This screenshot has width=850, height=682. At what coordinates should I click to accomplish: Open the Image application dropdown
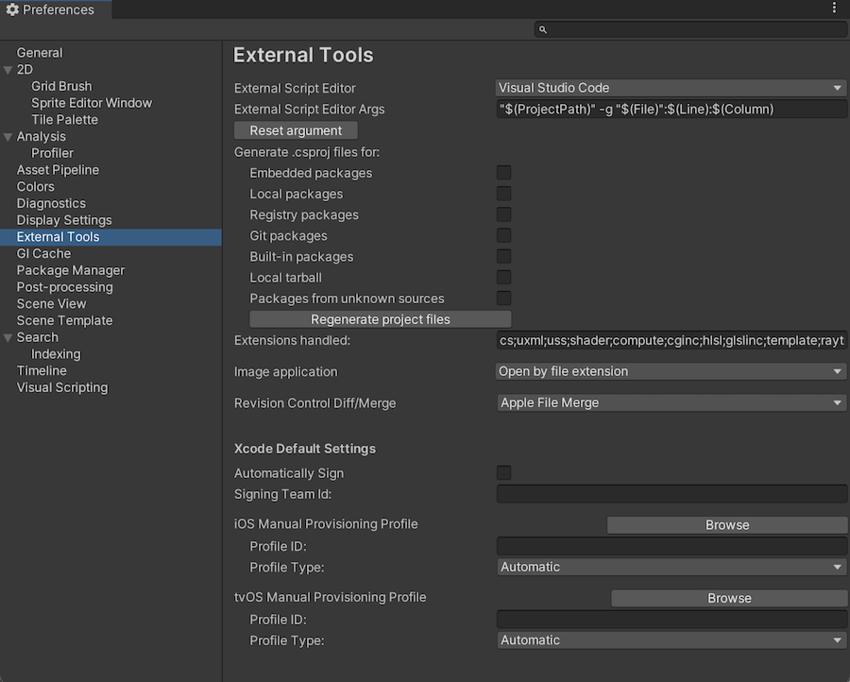click(x=670, y=370)
